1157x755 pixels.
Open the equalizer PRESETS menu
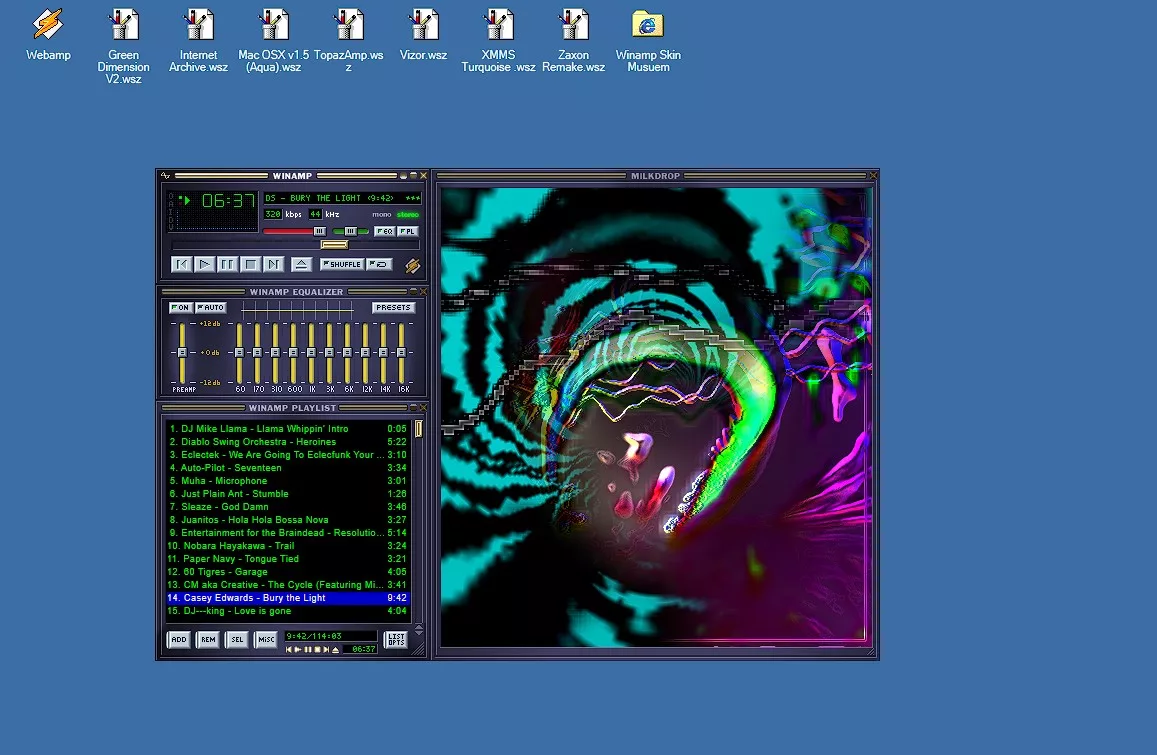coord(393,307)
